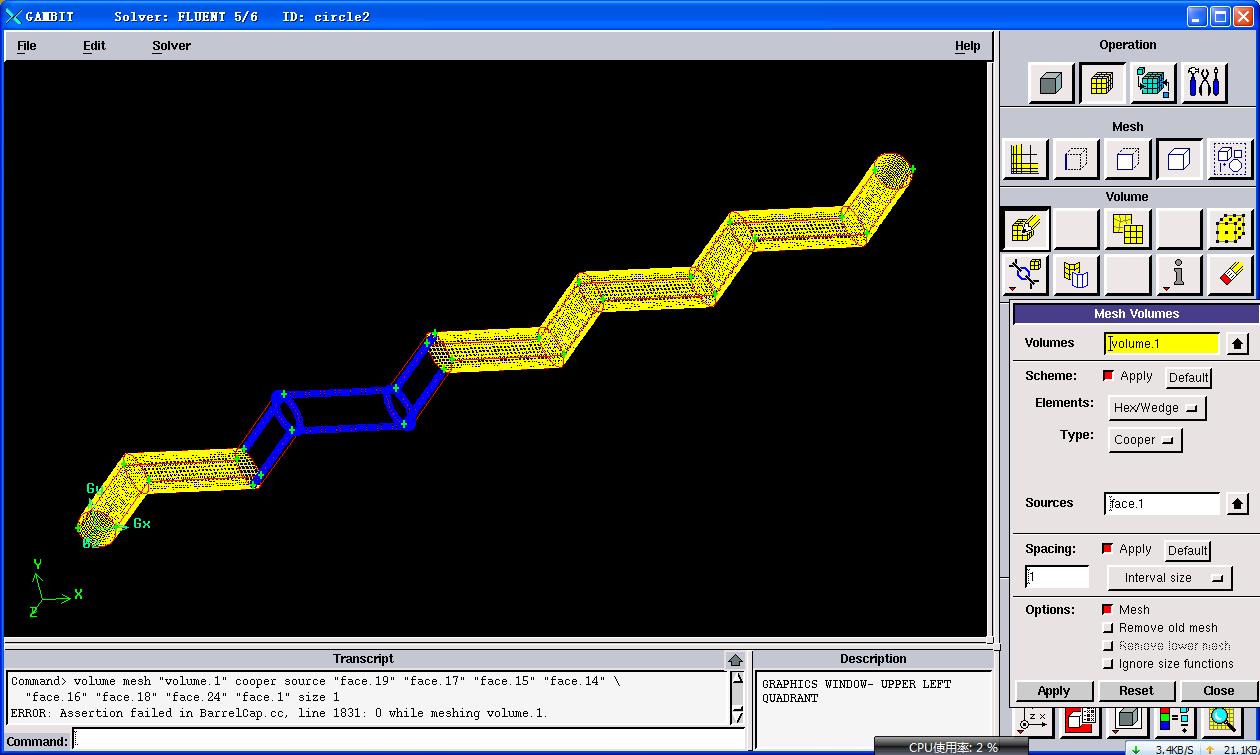The image size is (1260, 755).
Task: Select the Boundary Layer mesh icon
Action: (1025, 159)
